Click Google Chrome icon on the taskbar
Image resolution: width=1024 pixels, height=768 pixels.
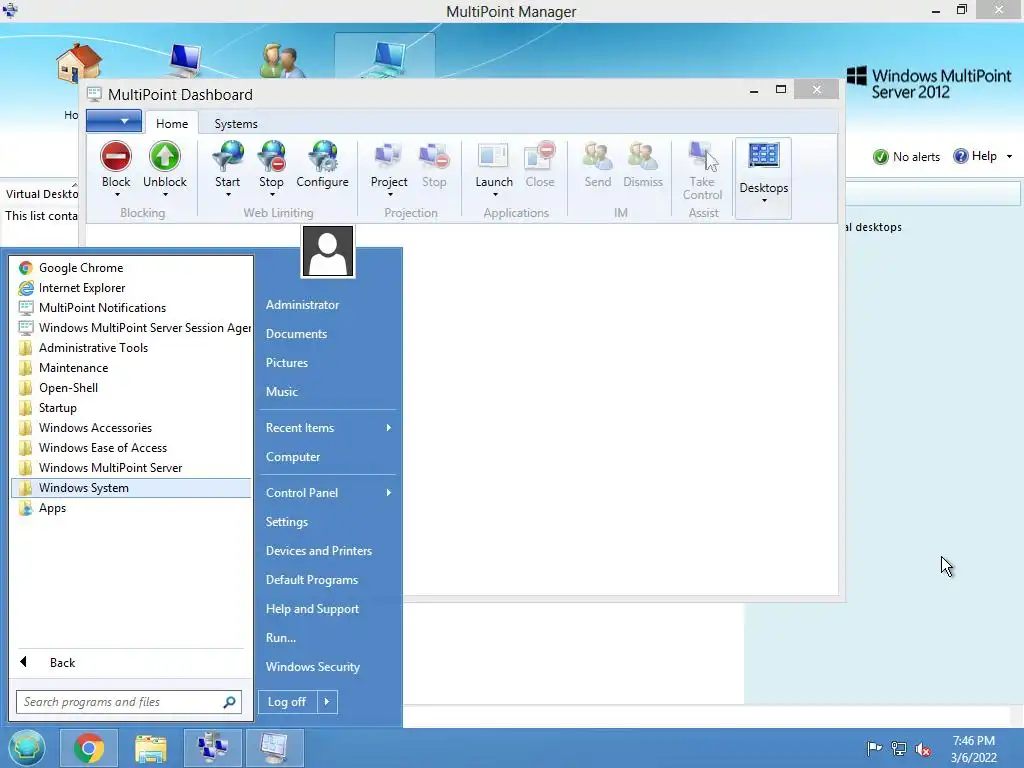(x=89, y=748)
